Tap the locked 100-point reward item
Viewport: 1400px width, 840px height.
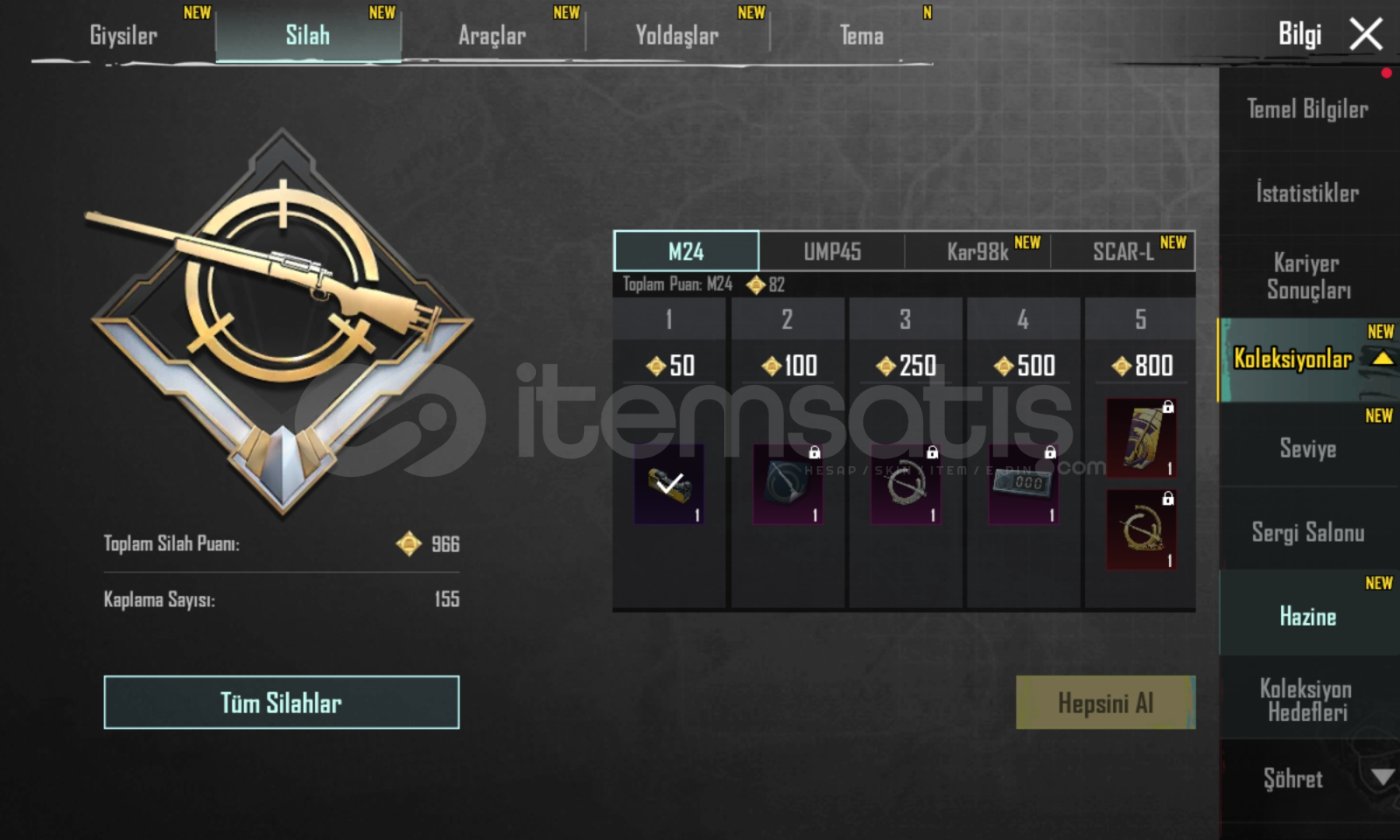(787, 484)
